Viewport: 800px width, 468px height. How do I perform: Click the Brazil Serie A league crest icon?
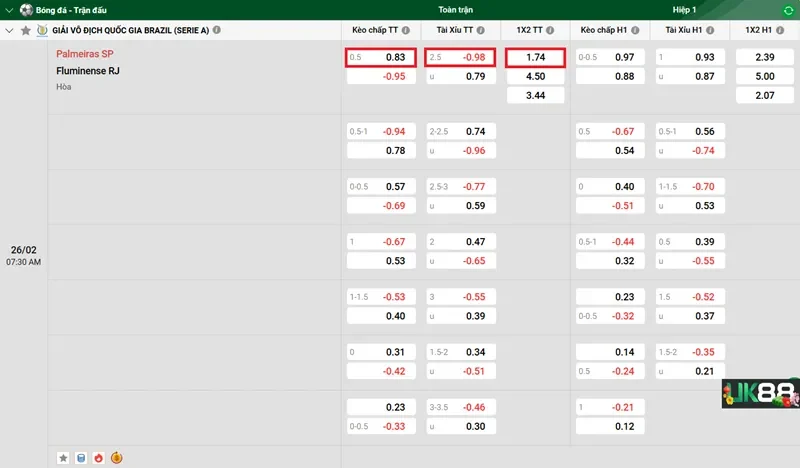pos(42,30)
